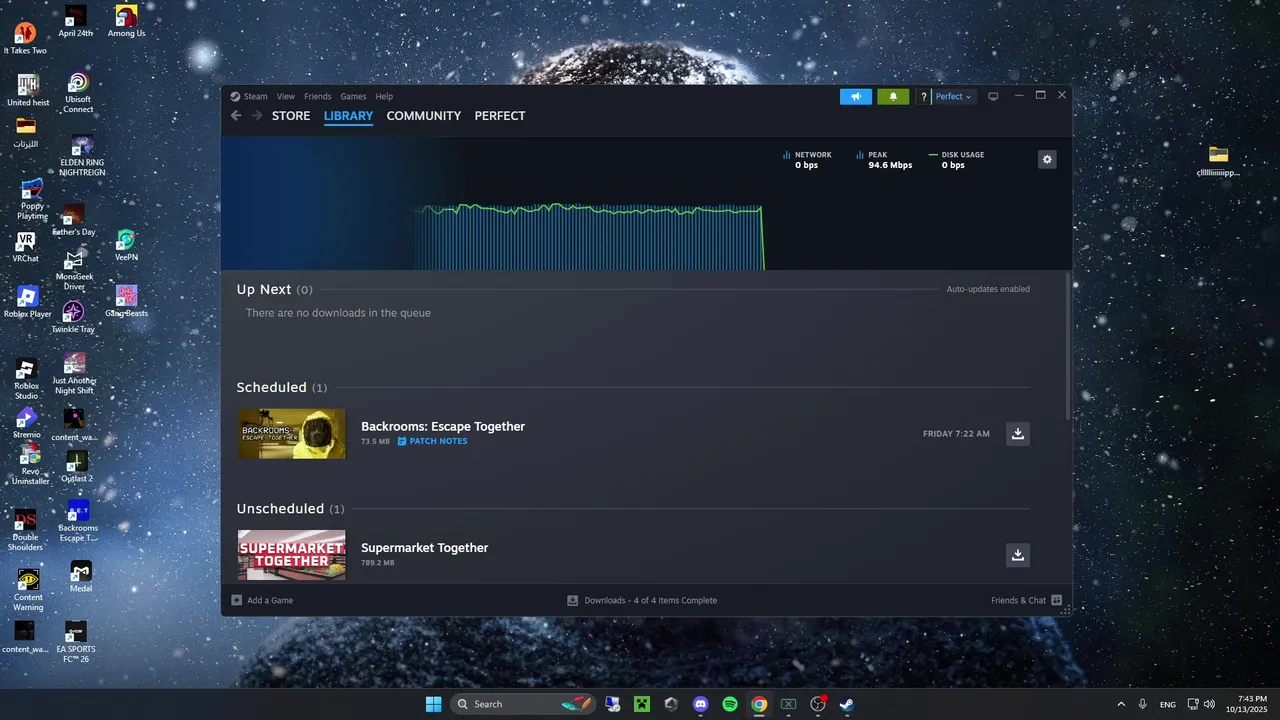Click the downloads list vertical scrollbar
This screenshot has height=720, width=1280.
(x=1069, y=346)
